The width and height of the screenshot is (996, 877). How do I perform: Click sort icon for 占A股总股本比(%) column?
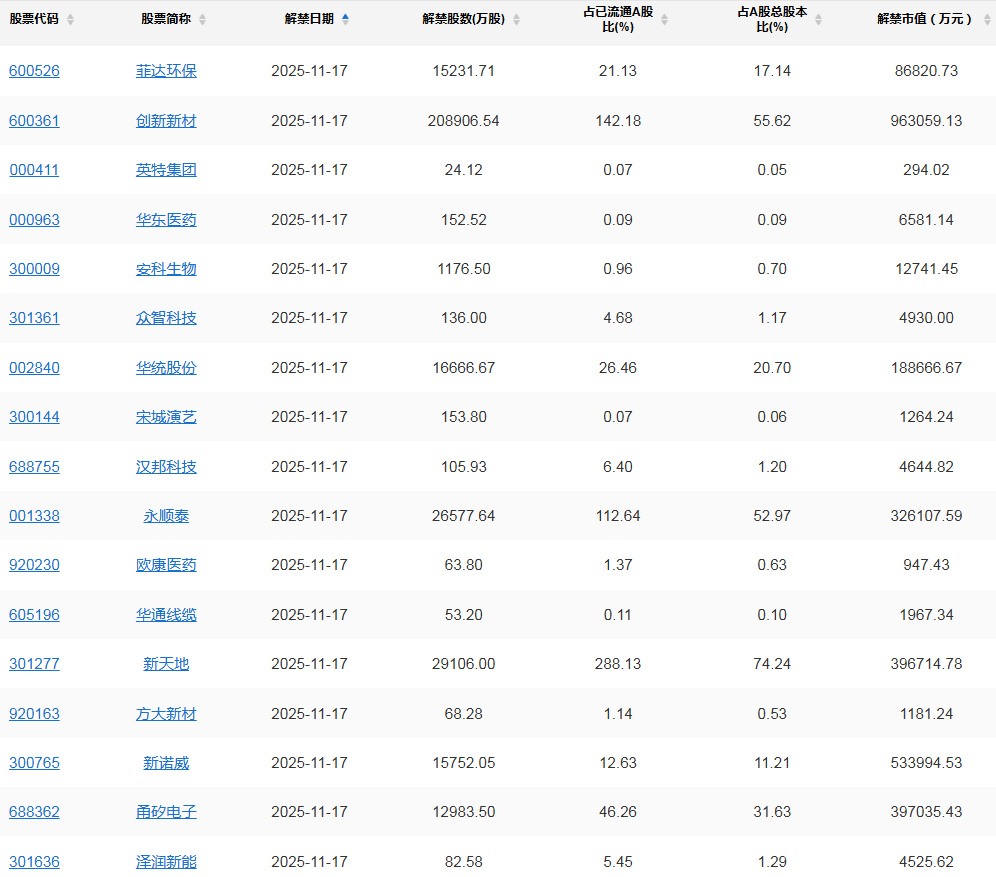click(x=818, y=20)
